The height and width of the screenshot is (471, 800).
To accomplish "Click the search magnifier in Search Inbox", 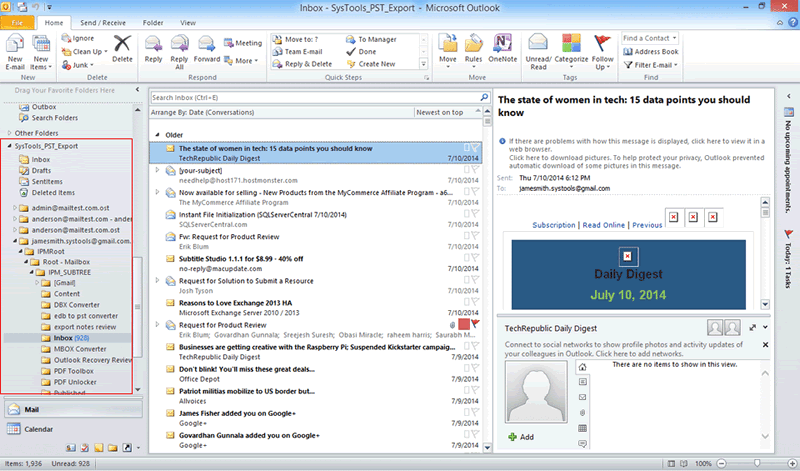I will tap(484, 97).
